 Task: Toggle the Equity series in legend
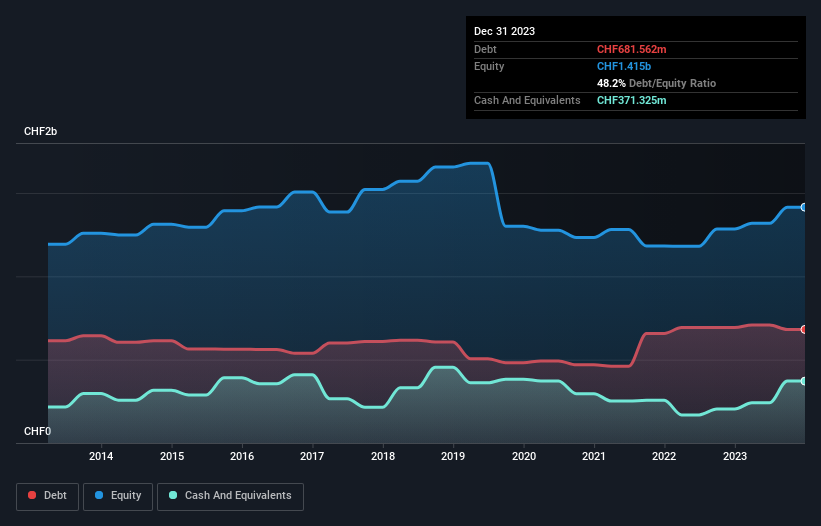[118, 496]
